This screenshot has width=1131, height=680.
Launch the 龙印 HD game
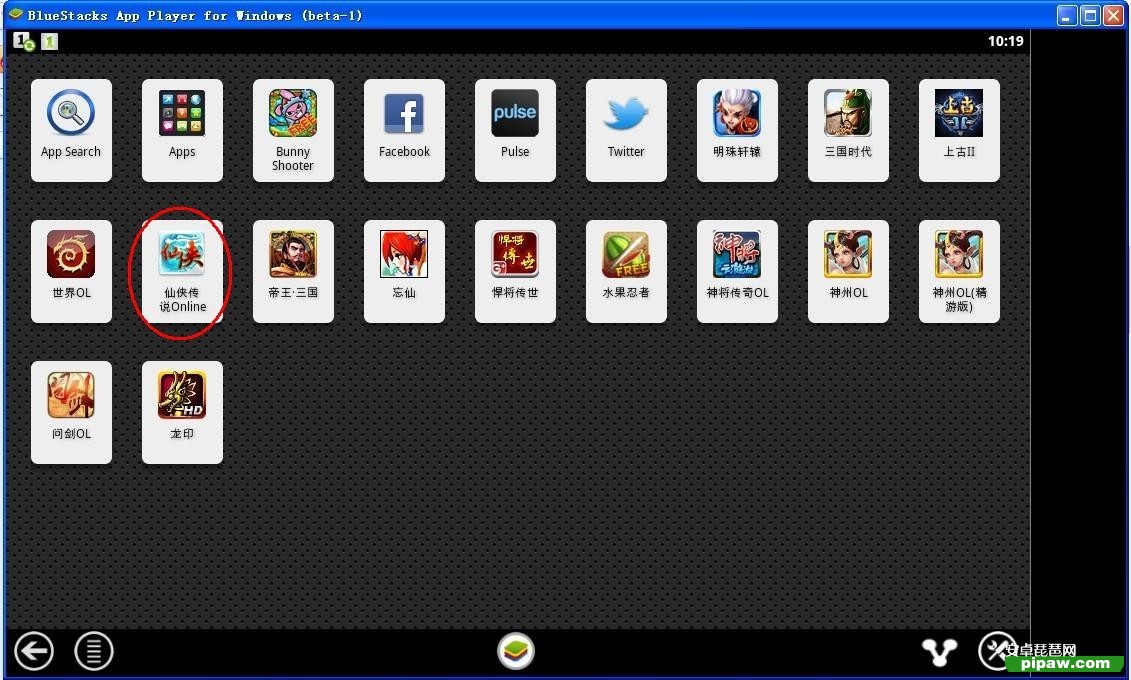(182, 412)
